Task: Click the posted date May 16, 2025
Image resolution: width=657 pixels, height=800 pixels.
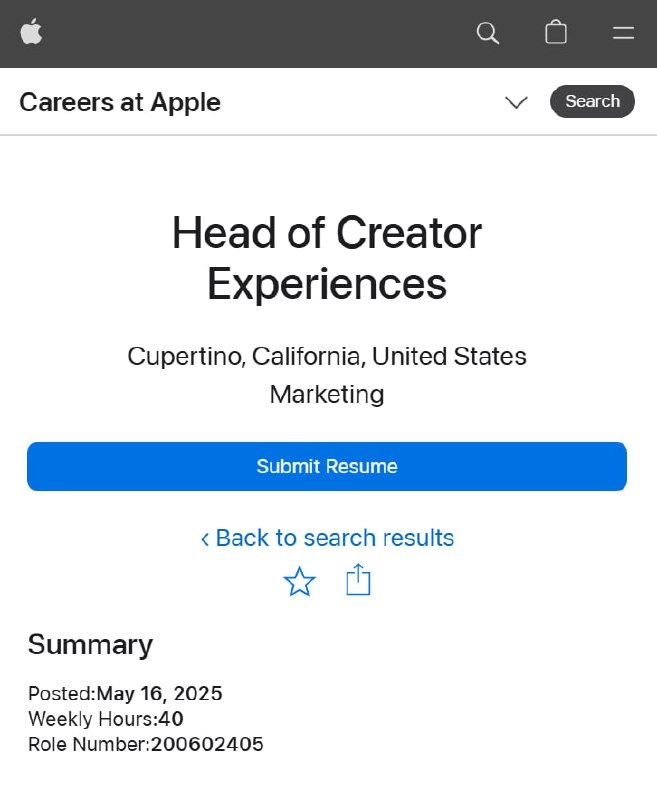Action: pyautogui.click(x=159, y=693)
